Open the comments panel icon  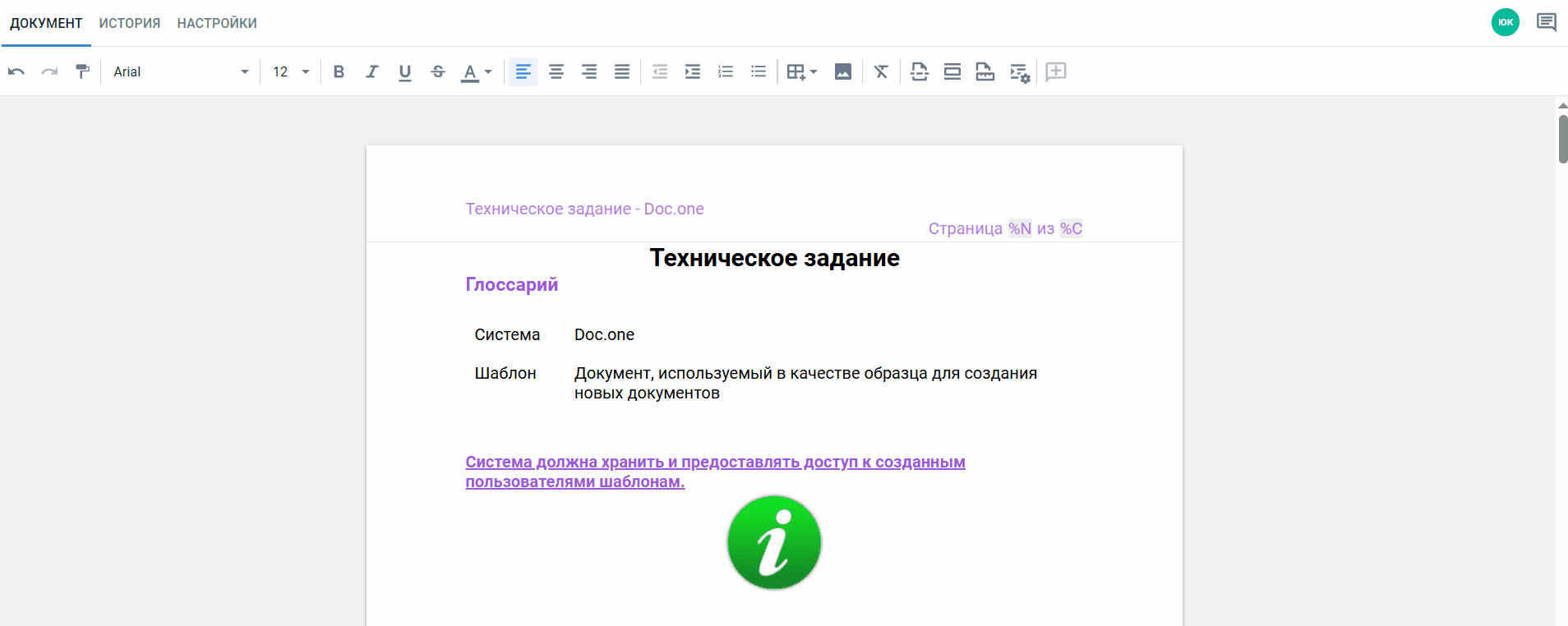tap(1547, 22)
